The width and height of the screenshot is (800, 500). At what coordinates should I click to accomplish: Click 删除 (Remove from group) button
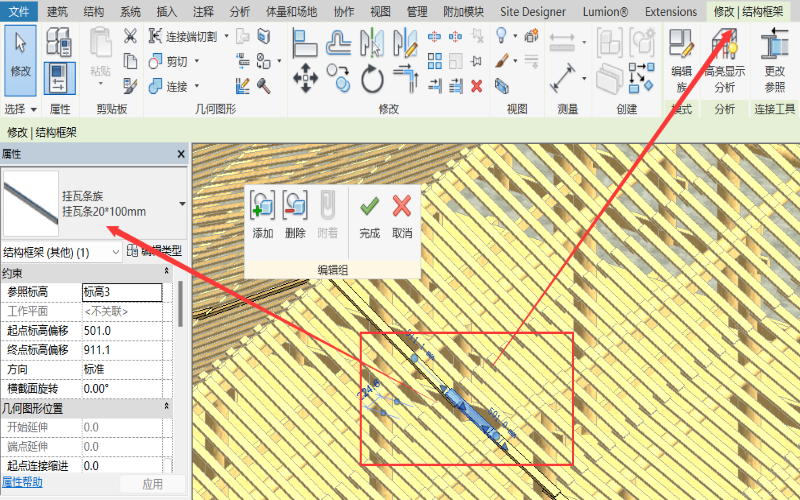click(295, 215)
